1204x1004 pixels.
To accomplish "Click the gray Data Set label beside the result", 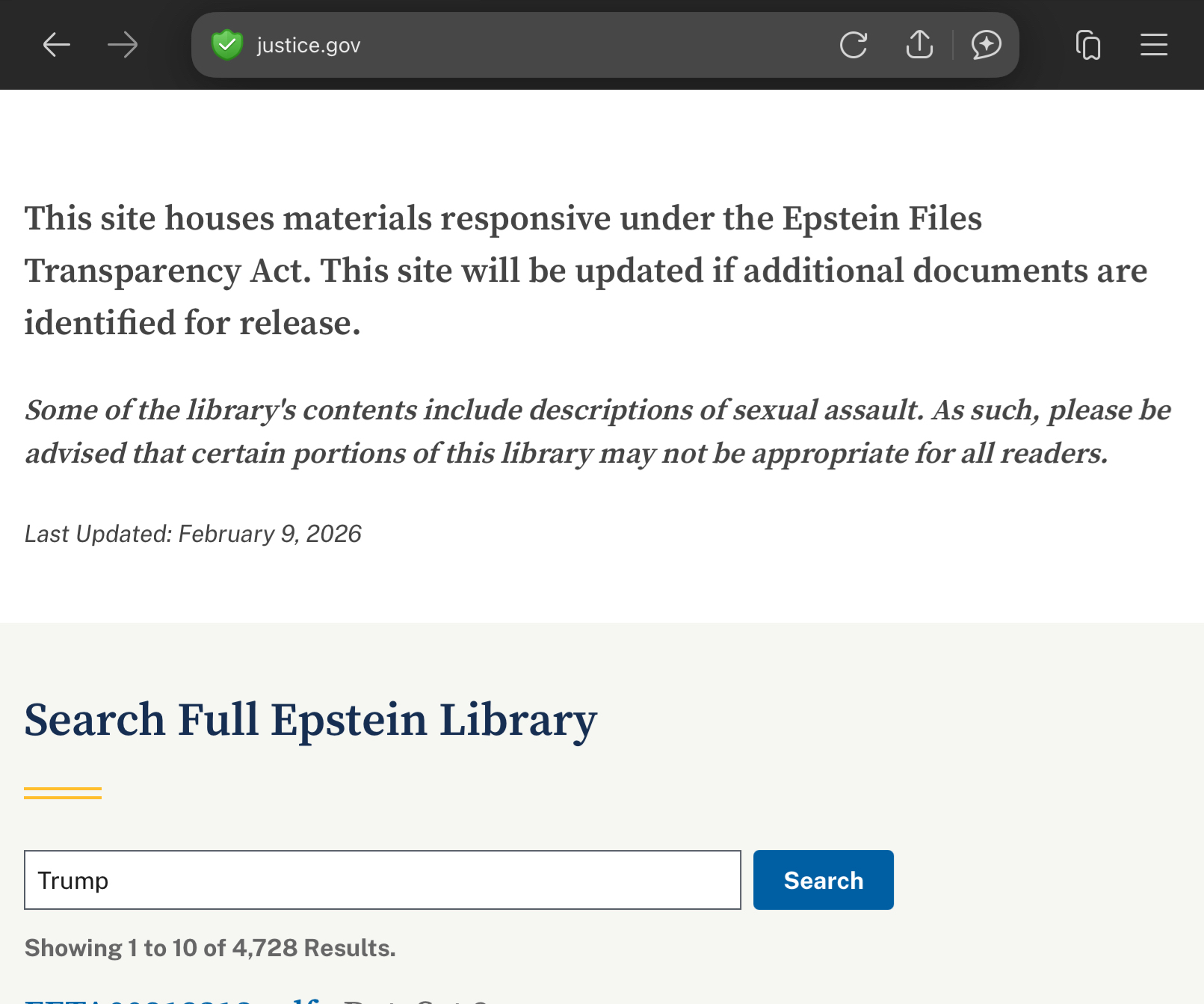I will 415,1000.
